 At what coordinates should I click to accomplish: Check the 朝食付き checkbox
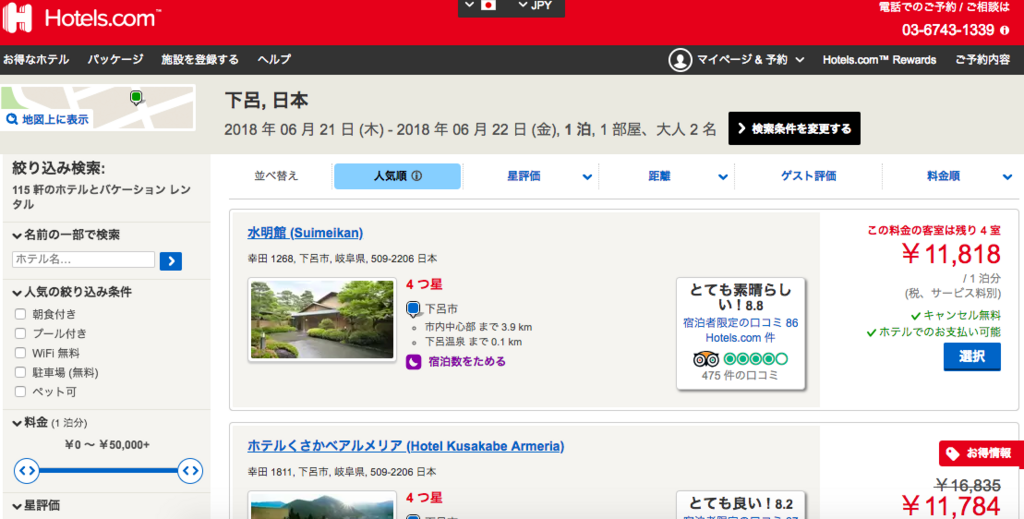coord(20,314)
